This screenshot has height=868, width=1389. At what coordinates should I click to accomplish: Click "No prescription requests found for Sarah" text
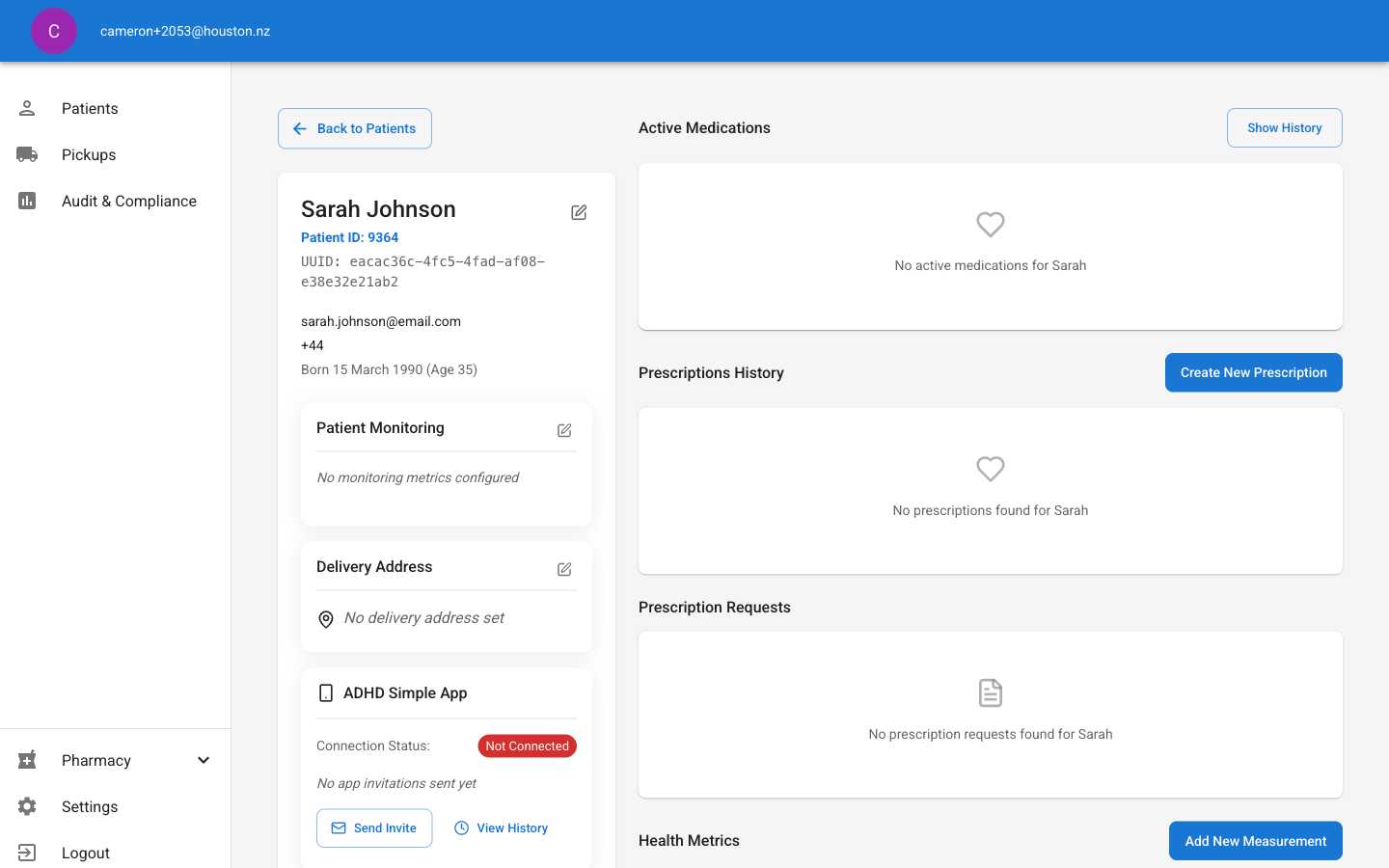[991, 734]
